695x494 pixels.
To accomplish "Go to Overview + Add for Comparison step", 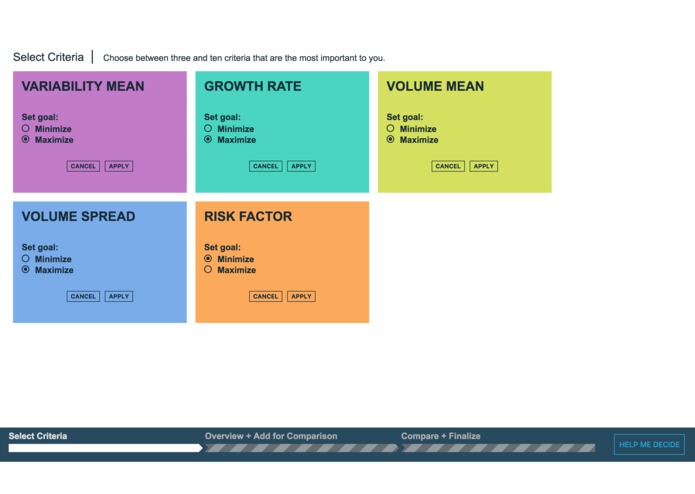I will point(271,436).
